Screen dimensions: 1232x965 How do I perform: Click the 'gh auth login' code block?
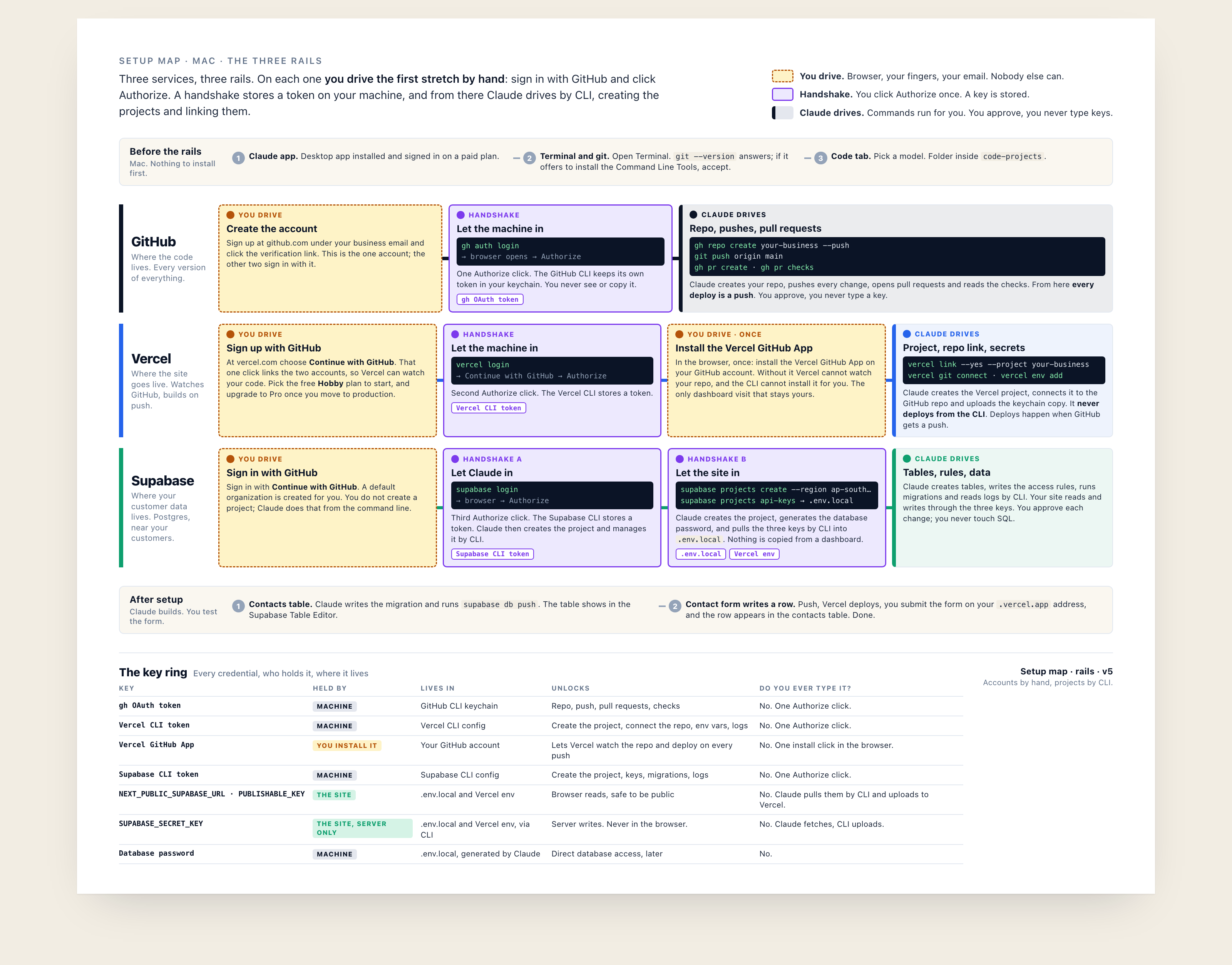point(560,251)
